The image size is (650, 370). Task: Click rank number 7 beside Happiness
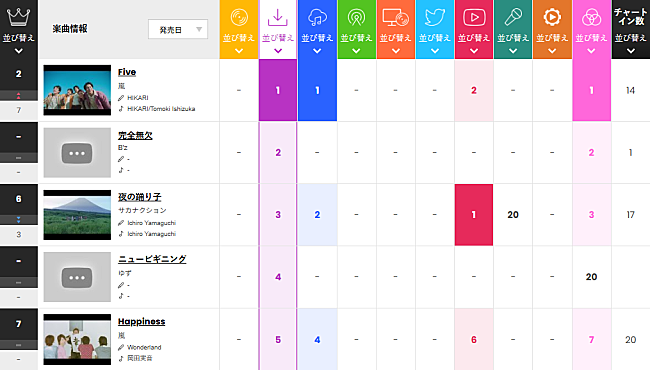click(x=19, y=324)
